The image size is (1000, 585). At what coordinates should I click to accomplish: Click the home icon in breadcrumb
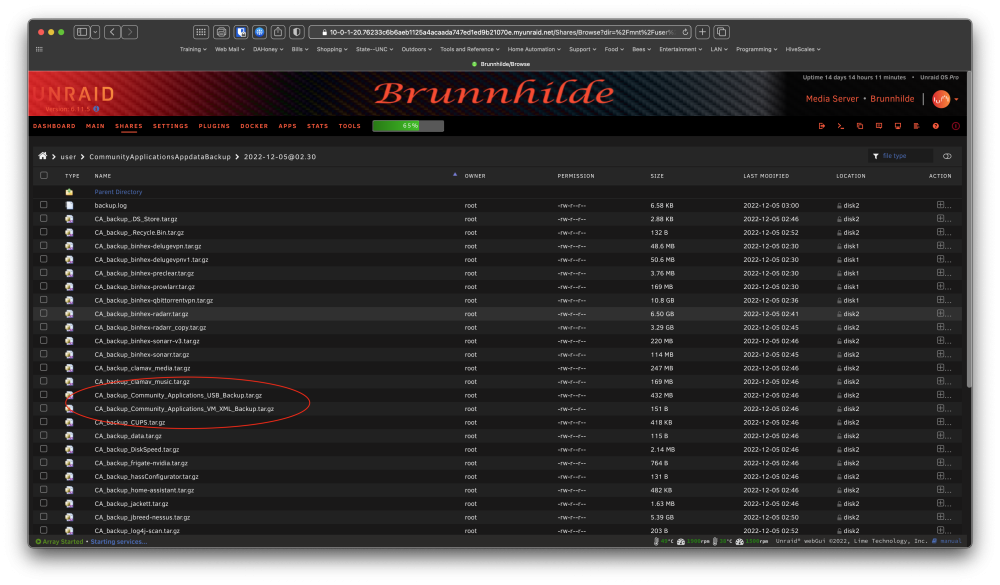tap(43, 156)
